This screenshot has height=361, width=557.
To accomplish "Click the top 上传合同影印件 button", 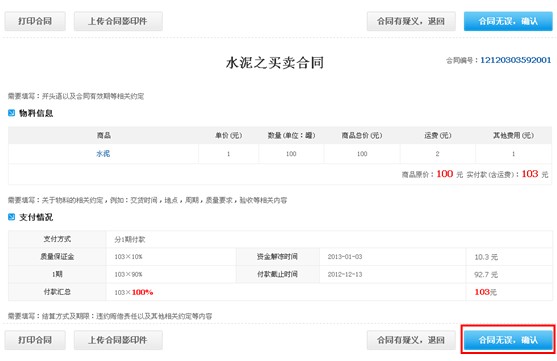I will [118, 21].
